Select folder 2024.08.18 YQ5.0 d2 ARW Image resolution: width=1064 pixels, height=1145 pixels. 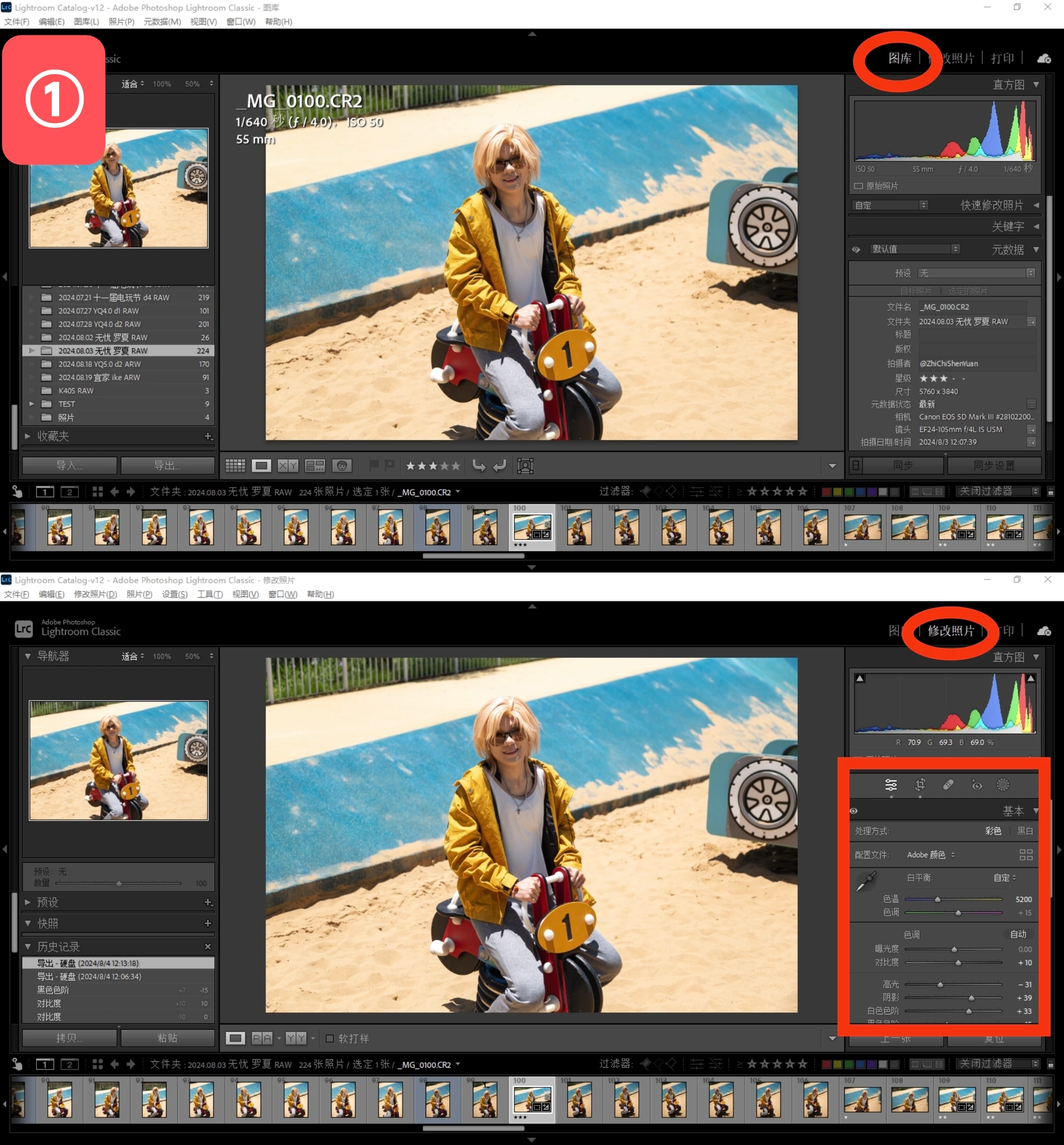pyautogui.click(x=99, y=364)
